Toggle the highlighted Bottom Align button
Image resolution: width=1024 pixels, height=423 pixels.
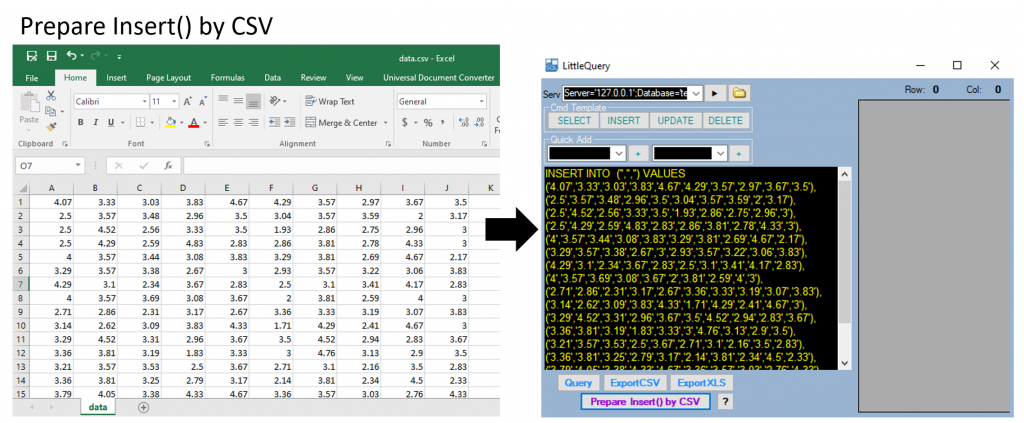254,101
